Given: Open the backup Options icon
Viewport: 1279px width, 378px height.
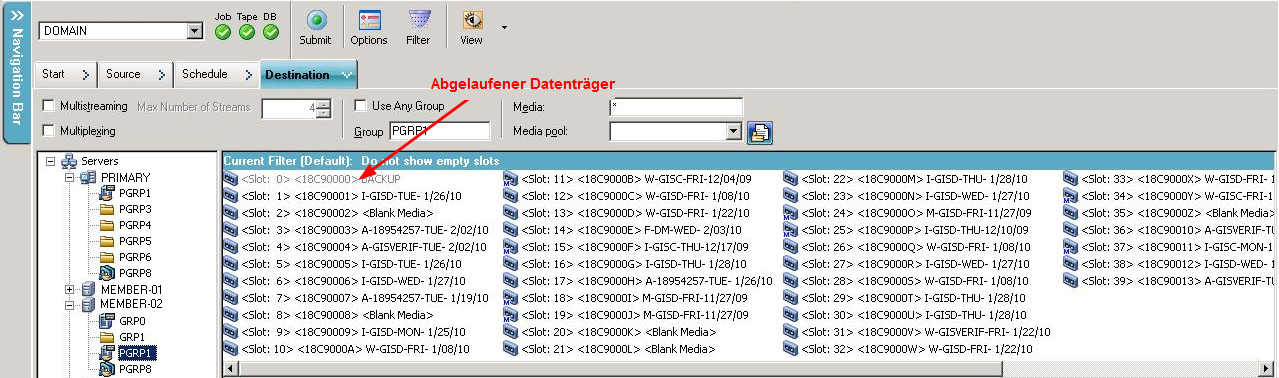Looking at the screenshot, I should [369, 19].
